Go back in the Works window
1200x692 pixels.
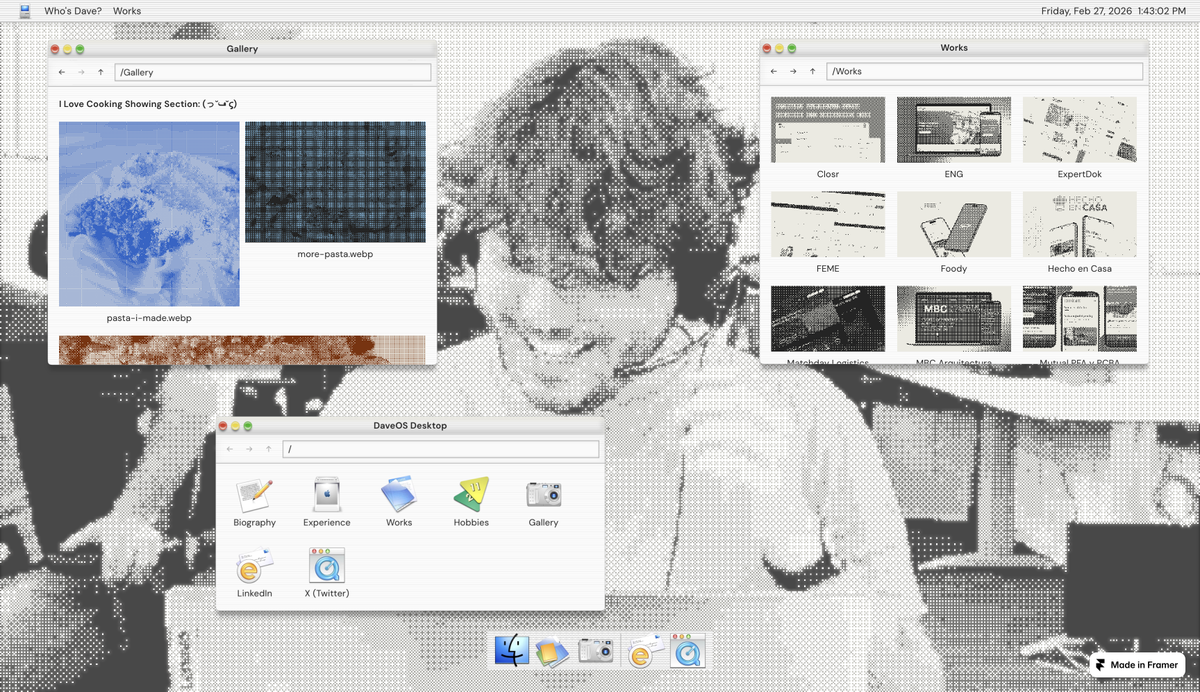point(774,71)
